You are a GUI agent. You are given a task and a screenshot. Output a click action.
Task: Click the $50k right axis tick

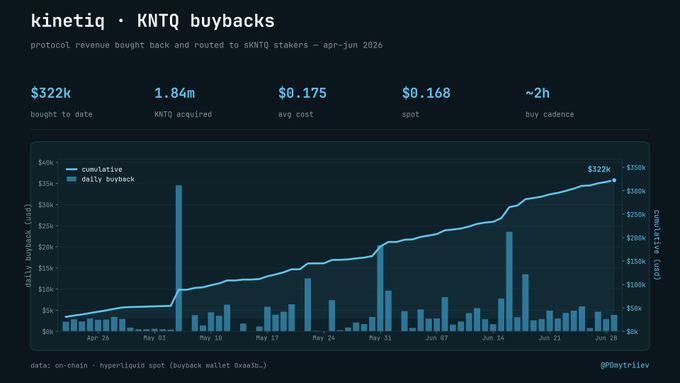[x=634, y=308]
